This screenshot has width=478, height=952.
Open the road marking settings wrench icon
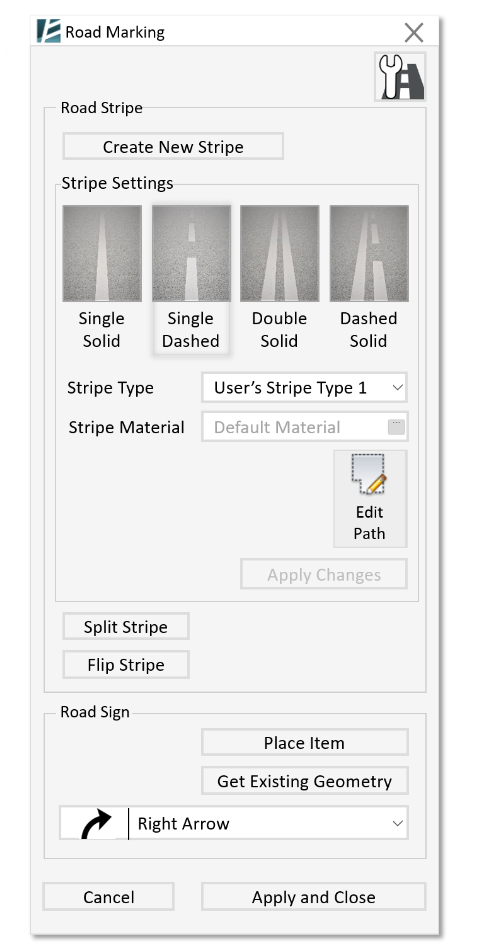pyautogui.click(x=400, y=77)
